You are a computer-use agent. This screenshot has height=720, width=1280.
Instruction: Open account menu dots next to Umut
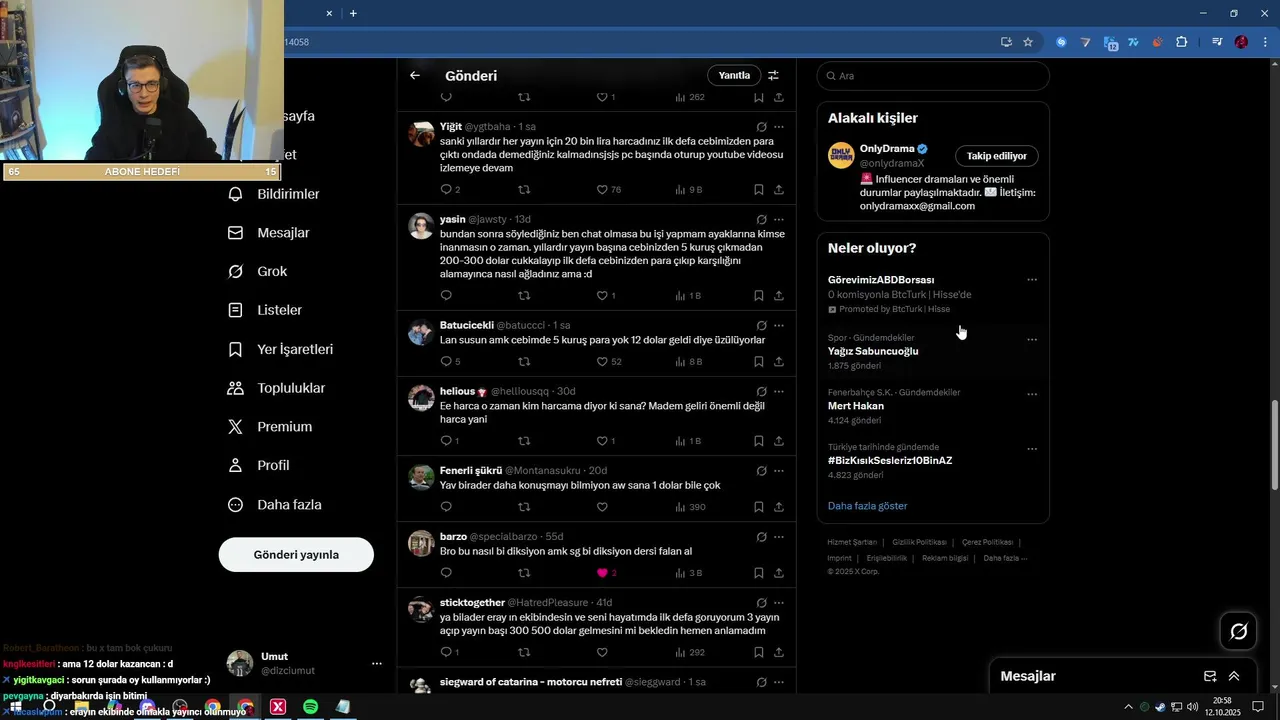377,663
